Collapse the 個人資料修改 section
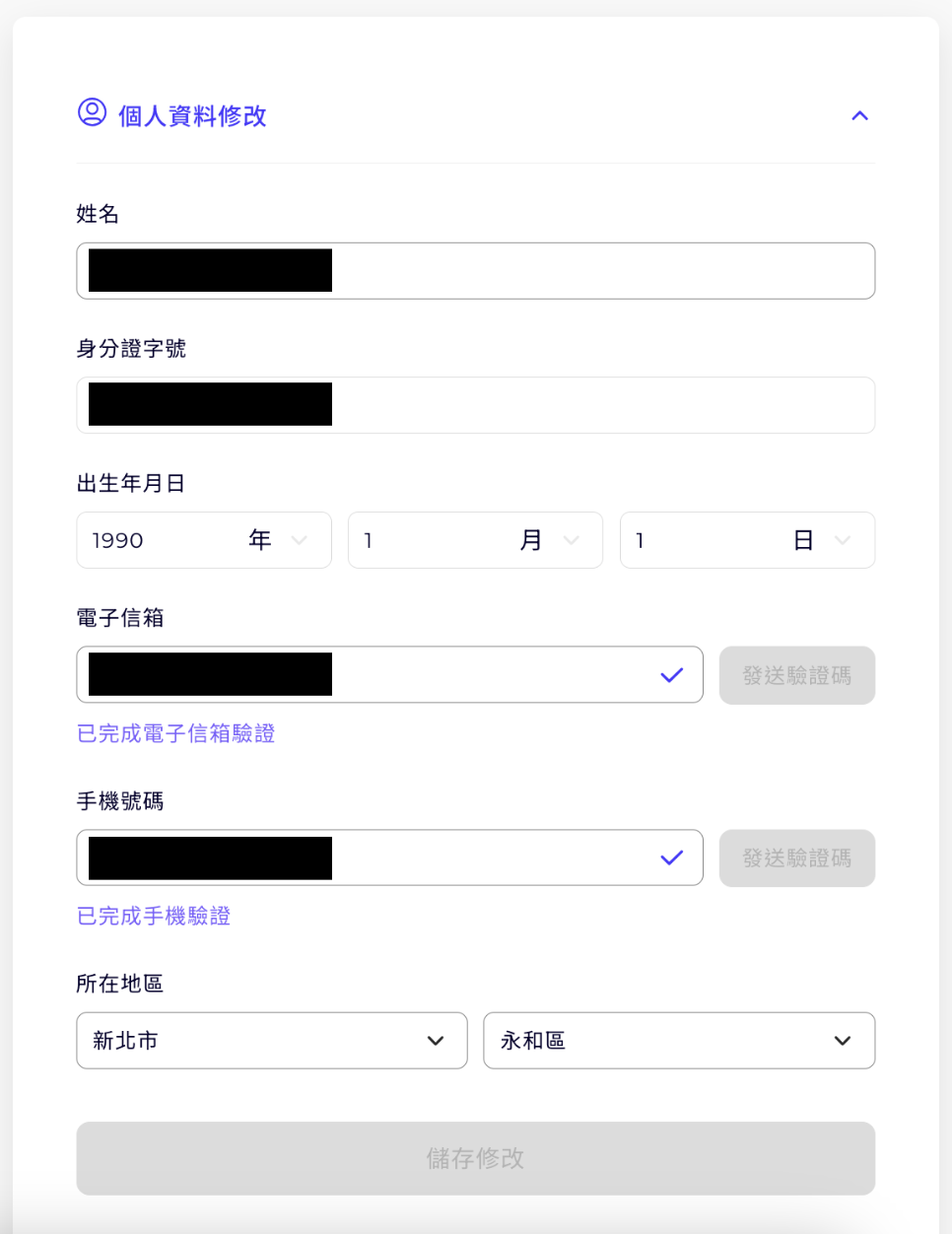The width and height of the screenshot is (952, 1234). [859, 116]
